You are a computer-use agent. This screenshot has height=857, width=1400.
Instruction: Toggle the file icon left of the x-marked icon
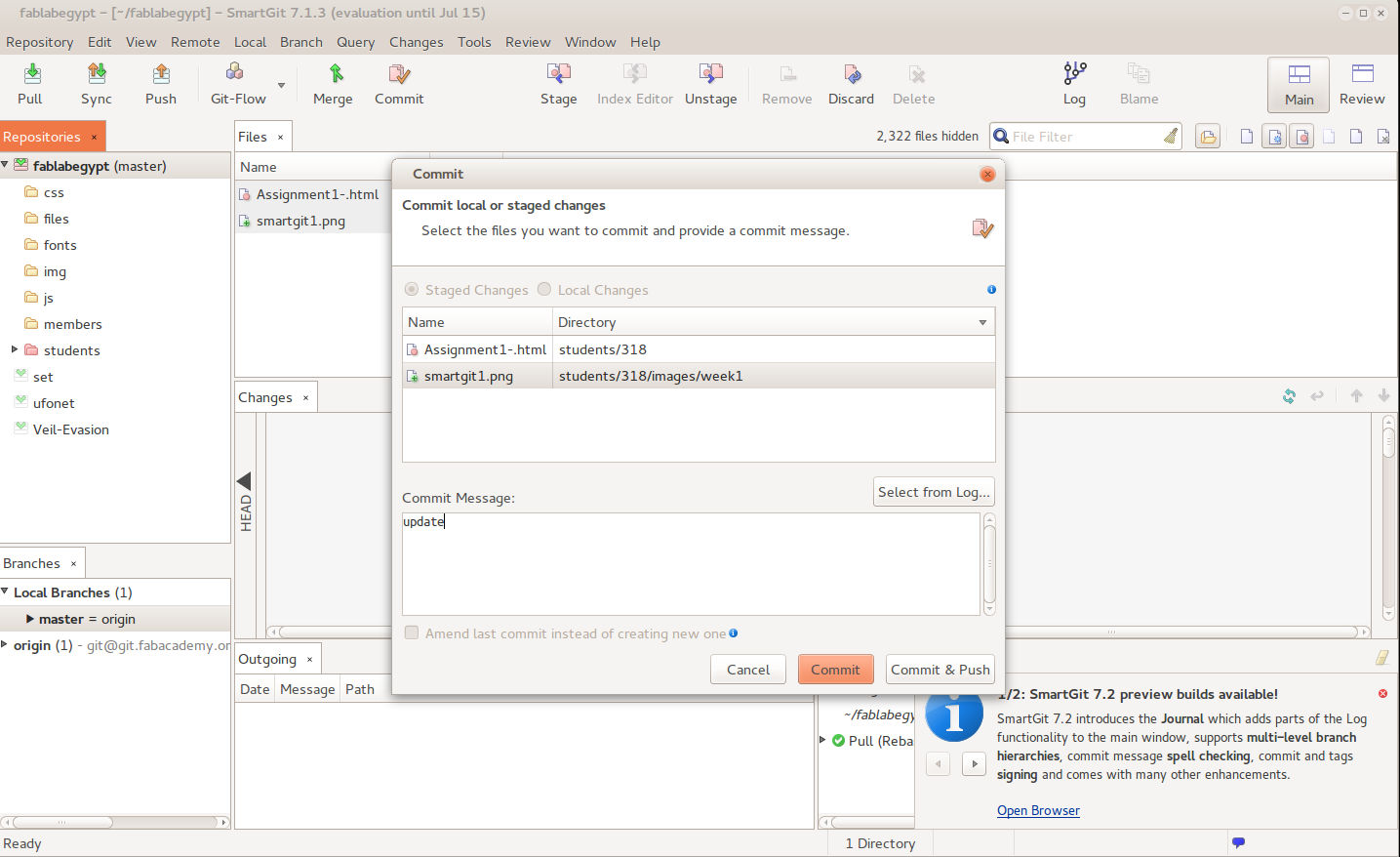pos(1356,137)
